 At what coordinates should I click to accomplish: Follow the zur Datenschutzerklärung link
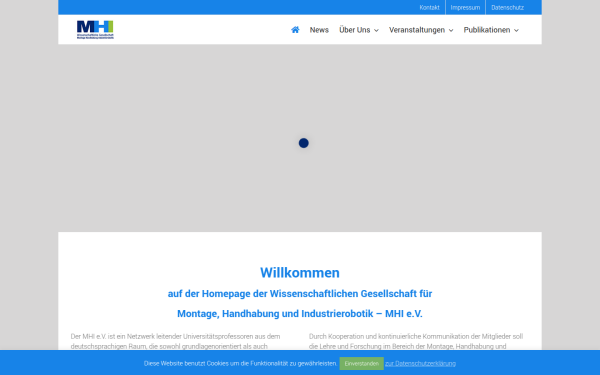click(x=420, y=364)
